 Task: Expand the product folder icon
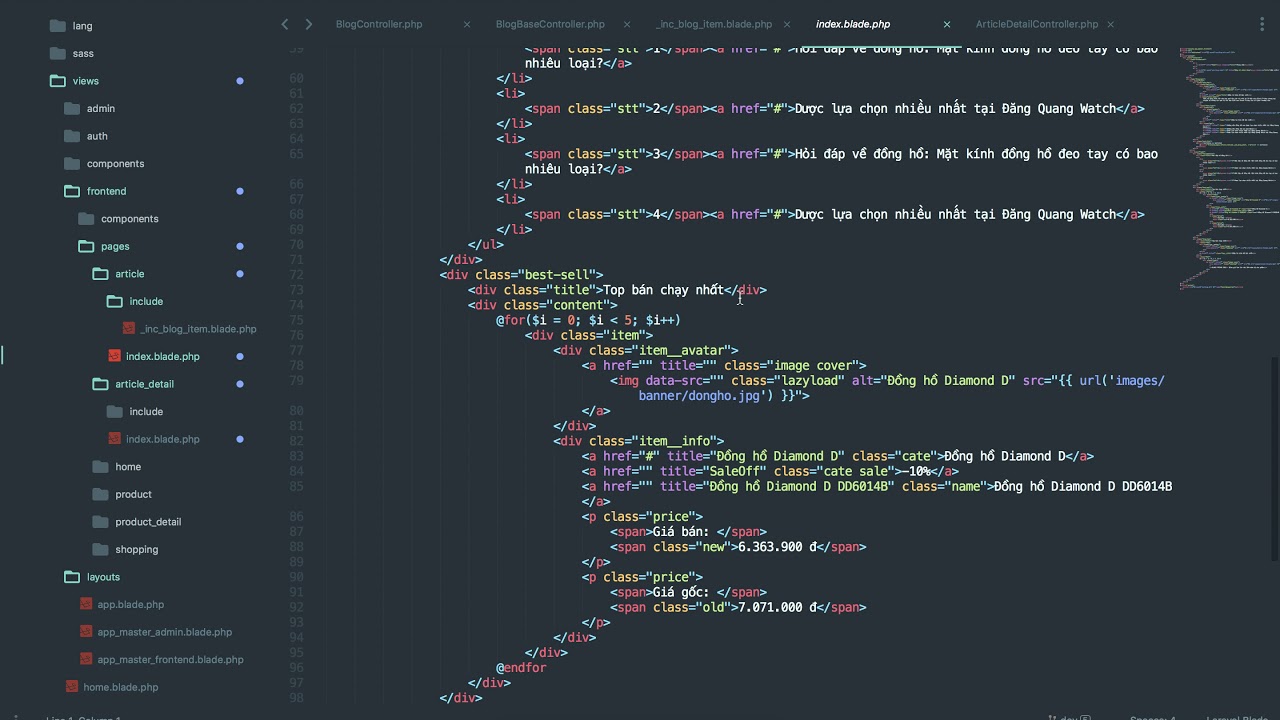tap(99, 494)
